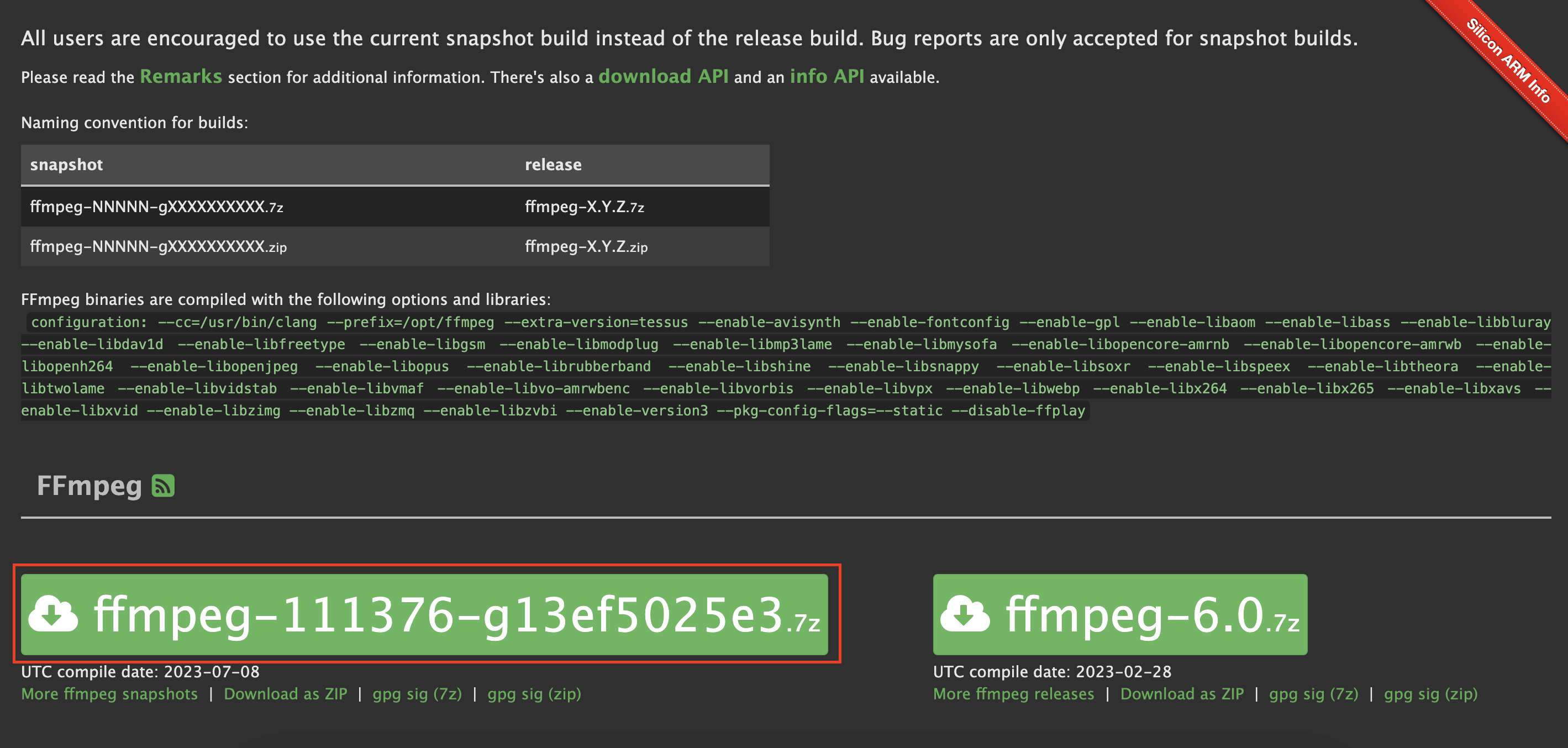This screenshot has width=1568, height=748.
Task: Click the release column header
Action: tap(553, 165)
